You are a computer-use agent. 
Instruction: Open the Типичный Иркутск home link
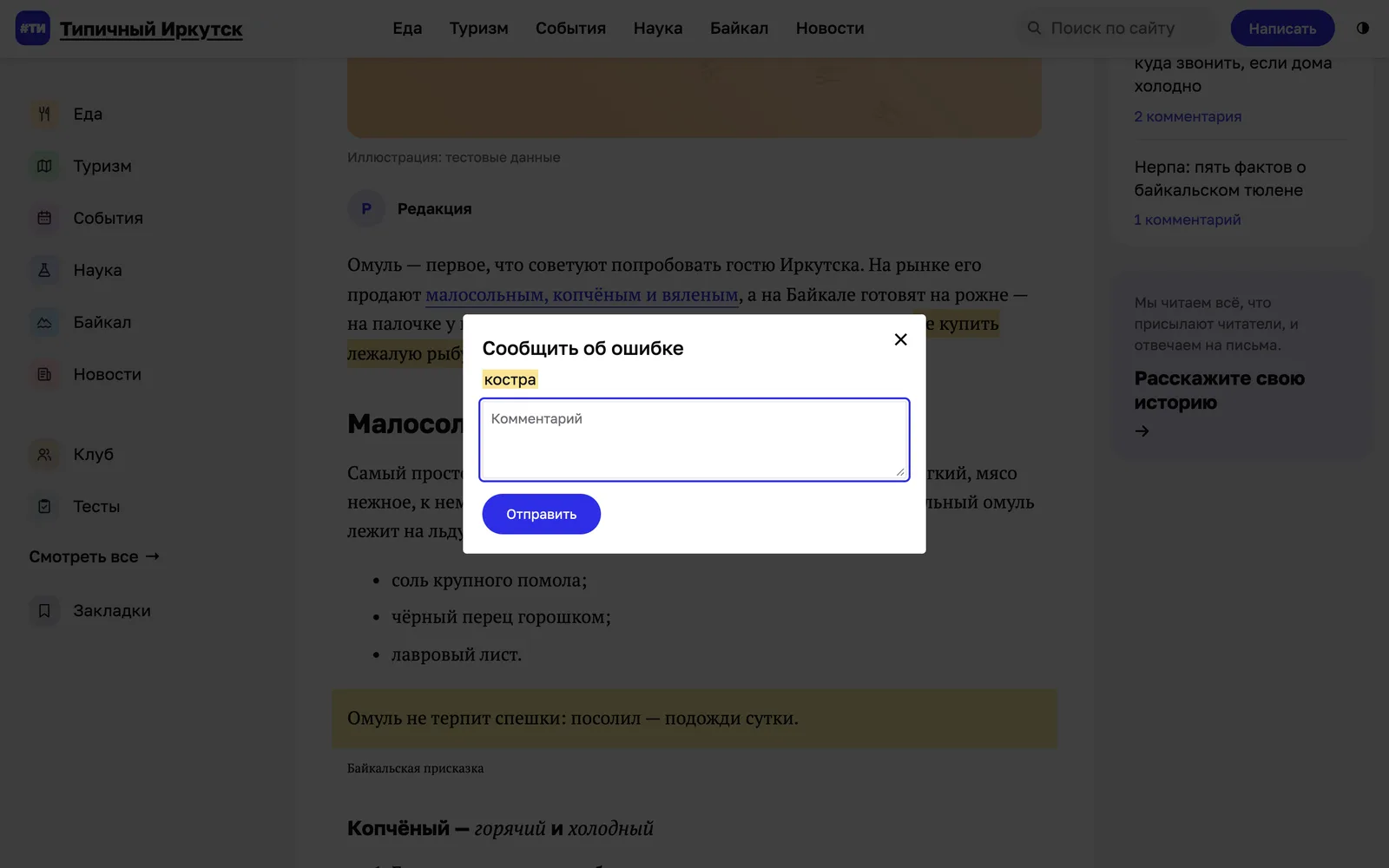[151, 29]
